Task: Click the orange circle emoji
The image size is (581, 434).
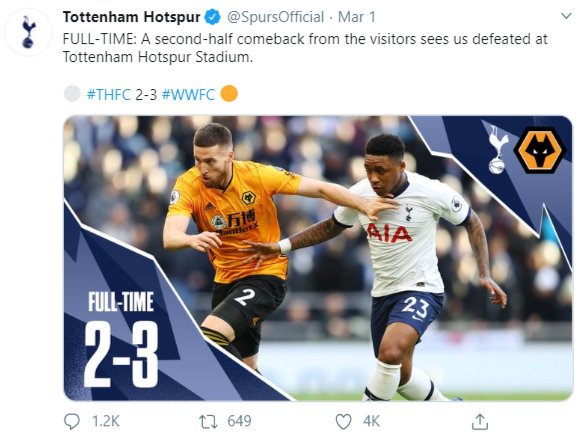Action: click(229, 93)
